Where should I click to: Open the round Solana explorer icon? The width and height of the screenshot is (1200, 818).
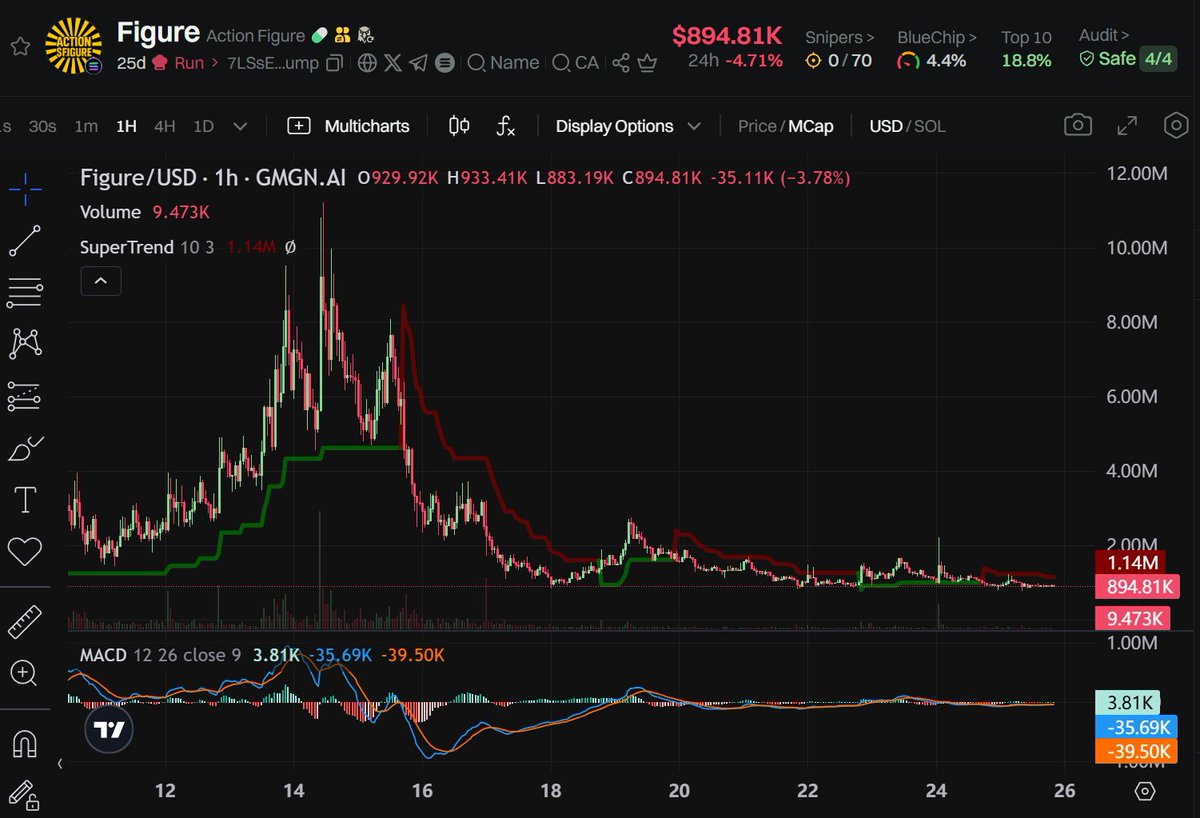click(445, 63)
